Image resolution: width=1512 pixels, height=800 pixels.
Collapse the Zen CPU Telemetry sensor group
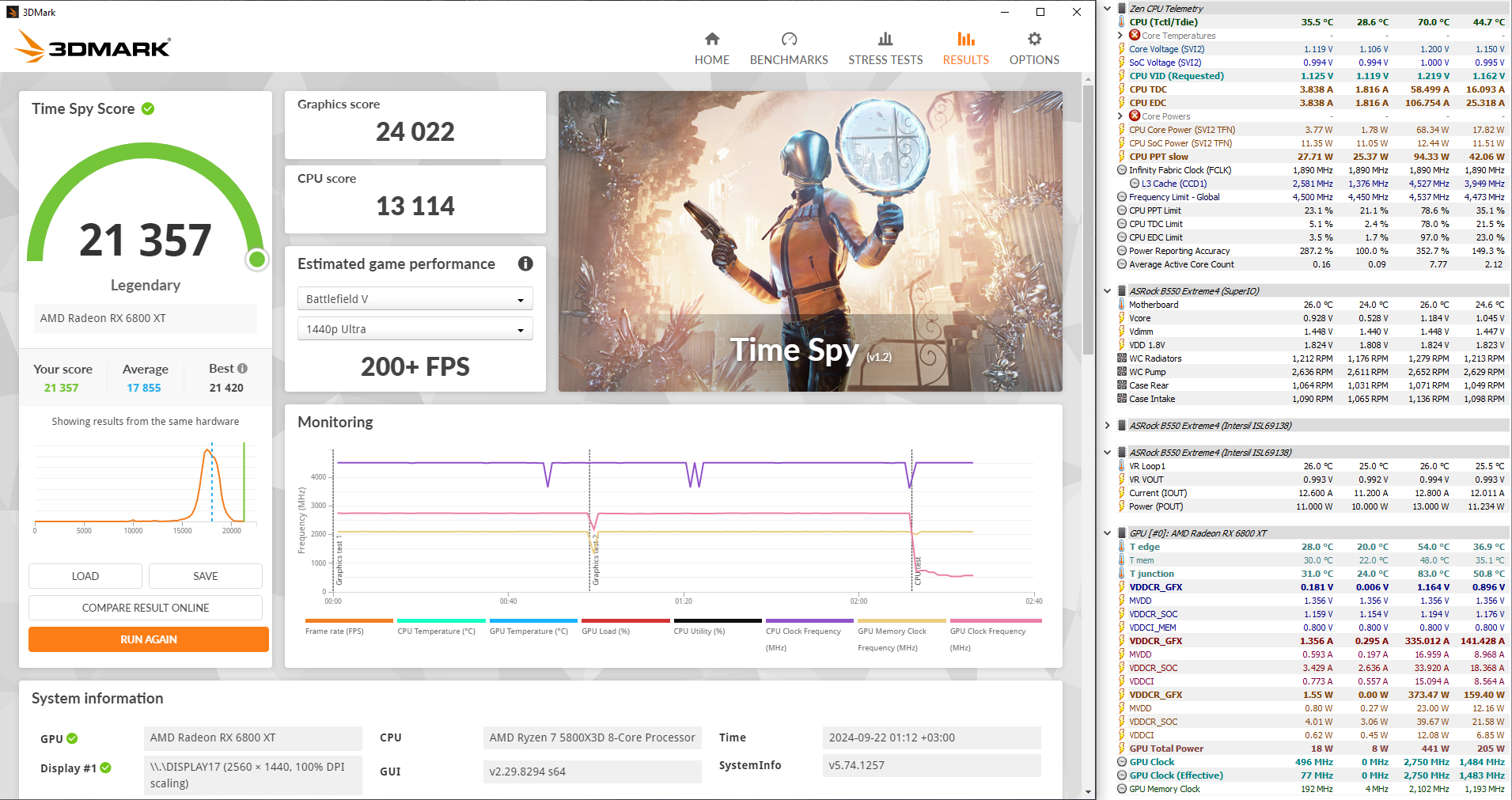coord(1108,9)
